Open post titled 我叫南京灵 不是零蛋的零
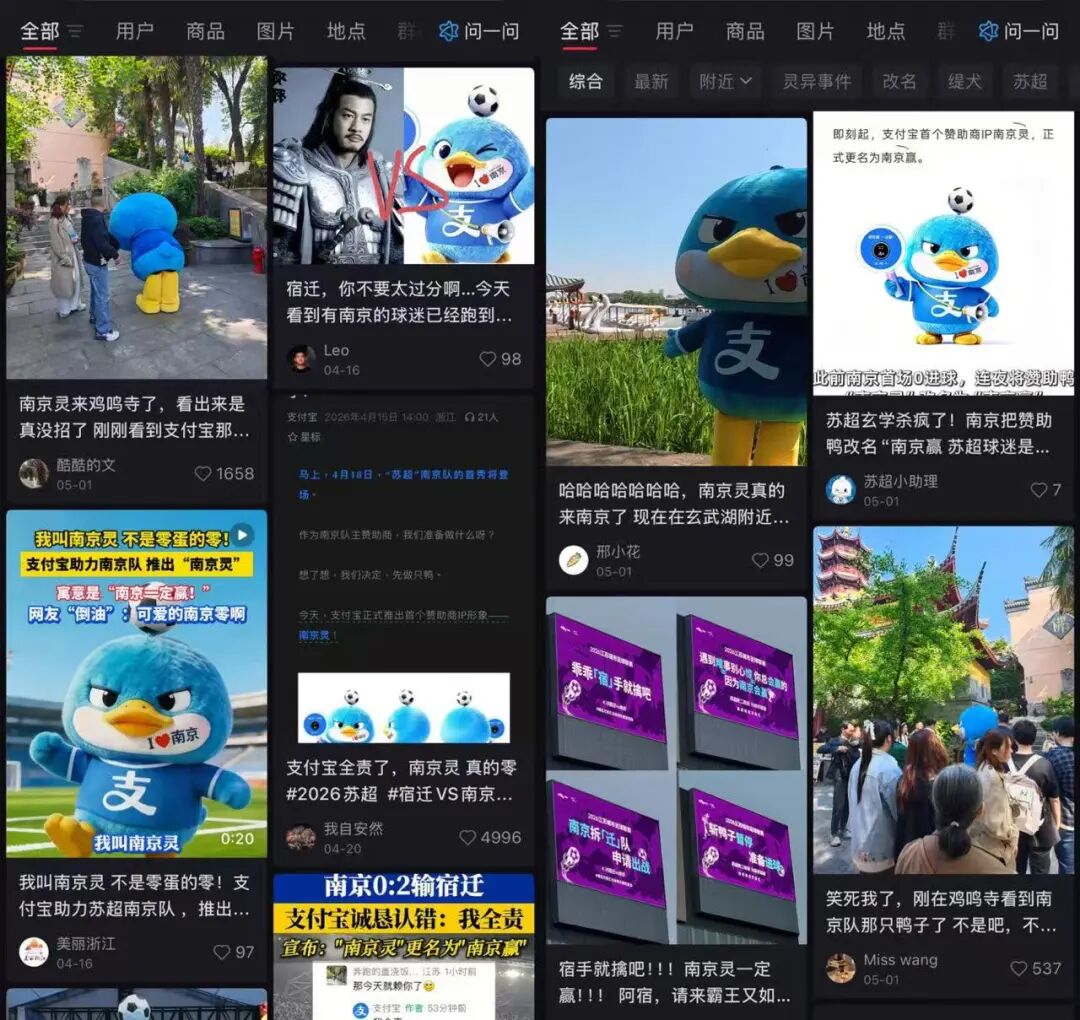Viewport: 1080px width, 1020px height. (134, 895)
